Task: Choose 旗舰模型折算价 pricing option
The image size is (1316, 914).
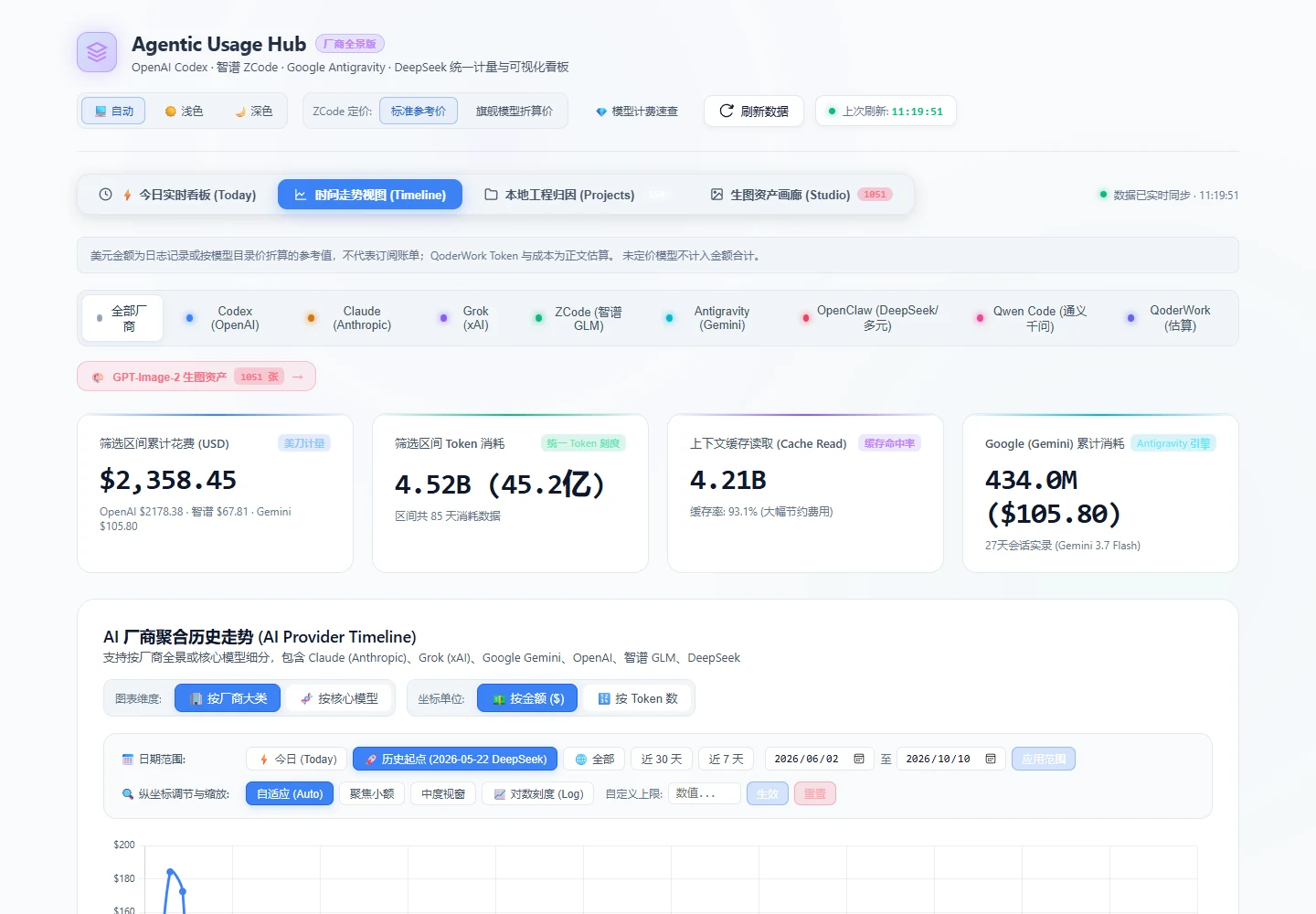Action: coord(515,112)
